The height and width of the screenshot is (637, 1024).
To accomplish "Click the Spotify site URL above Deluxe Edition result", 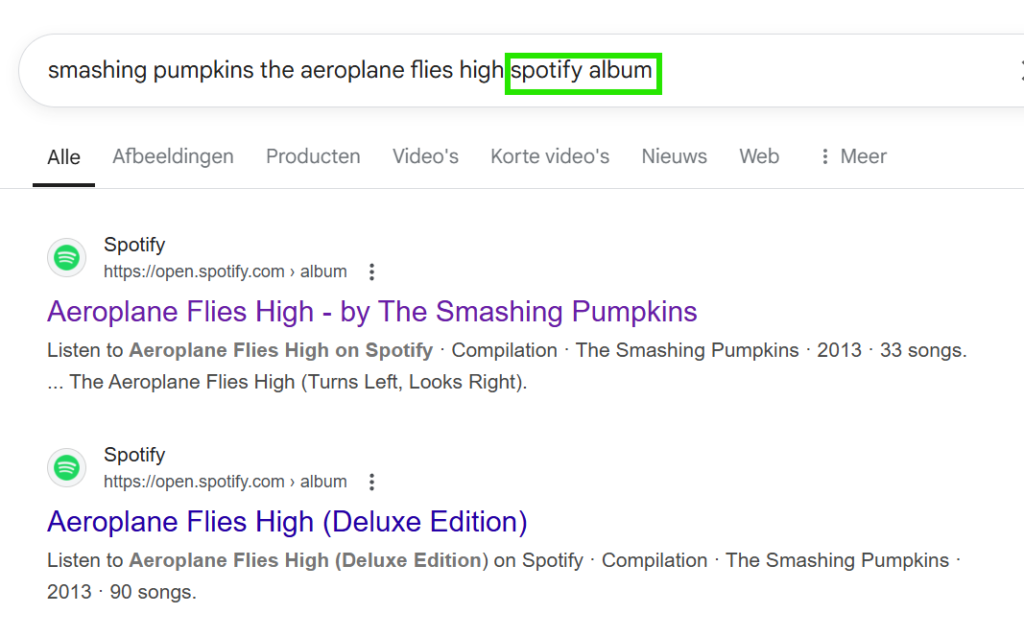I will [x=225, y=482].
